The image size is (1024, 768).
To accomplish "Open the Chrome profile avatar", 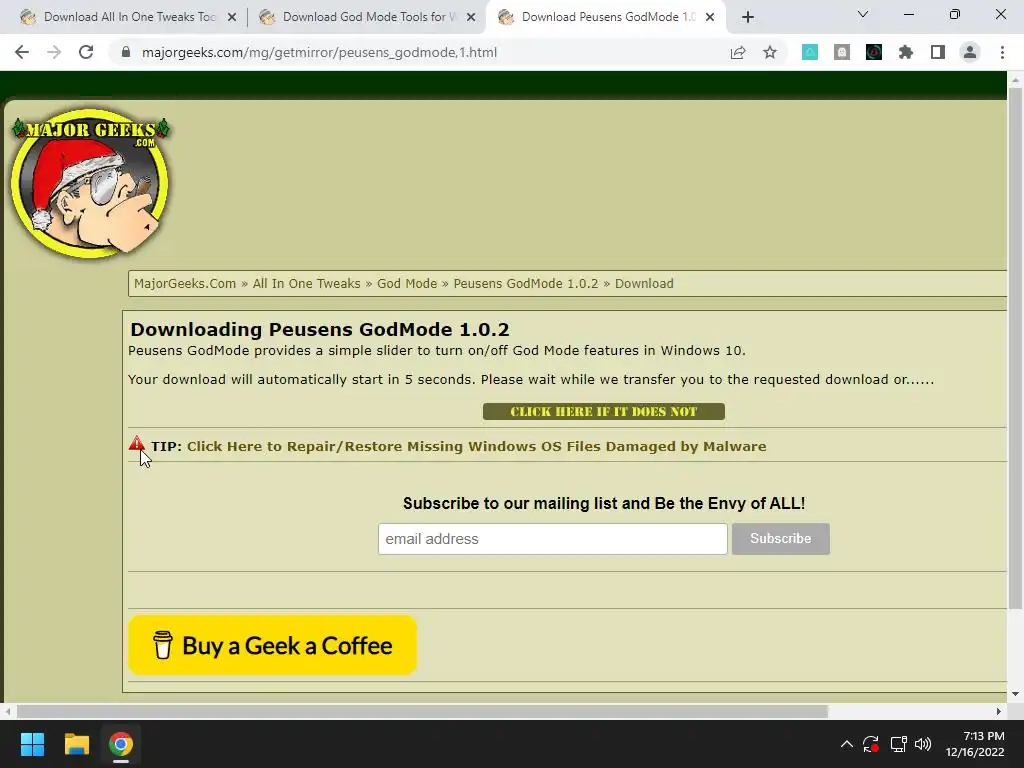I will pos(970,52).
